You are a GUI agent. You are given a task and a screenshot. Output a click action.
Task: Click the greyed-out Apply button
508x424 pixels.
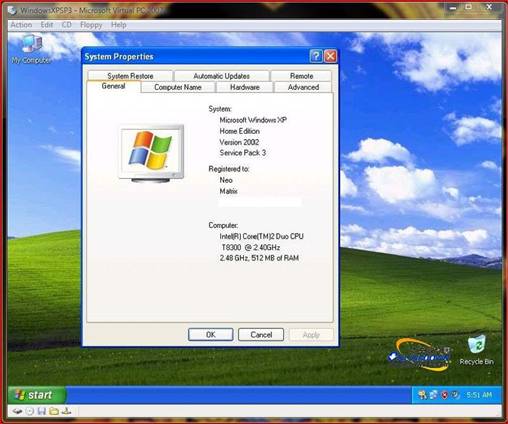tap(311, 335)
